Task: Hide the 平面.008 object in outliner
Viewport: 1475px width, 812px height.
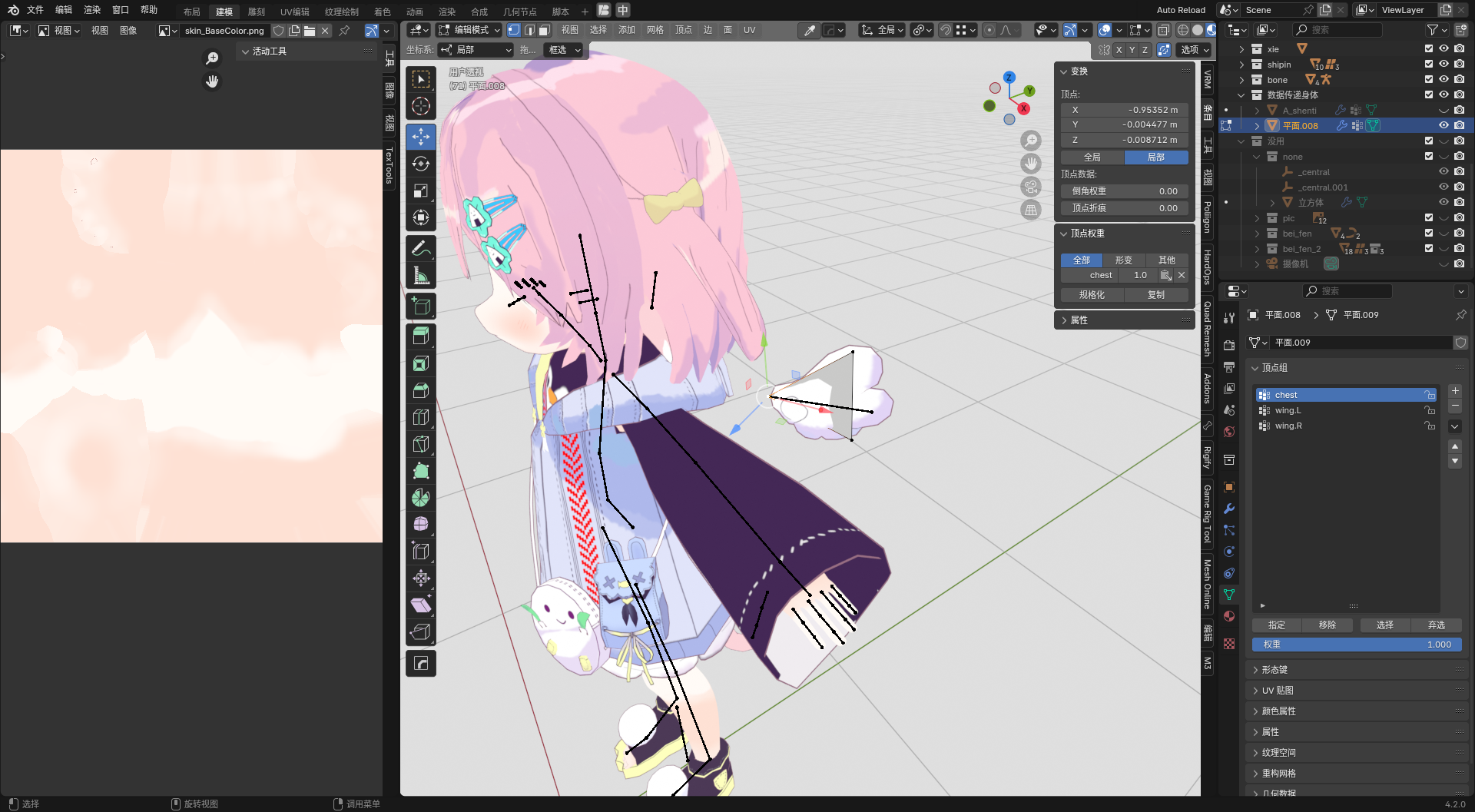Action: click(1444, 125)
